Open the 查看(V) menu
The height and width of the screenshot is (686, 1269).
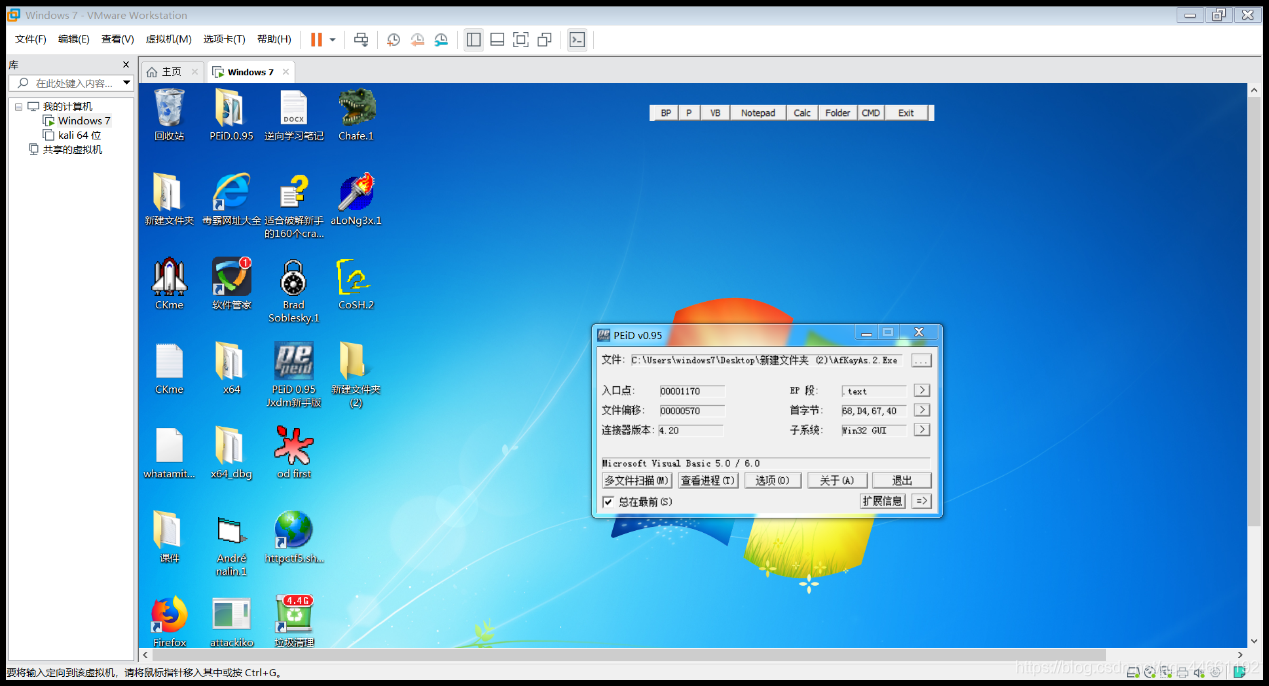(x=118, y=39)
